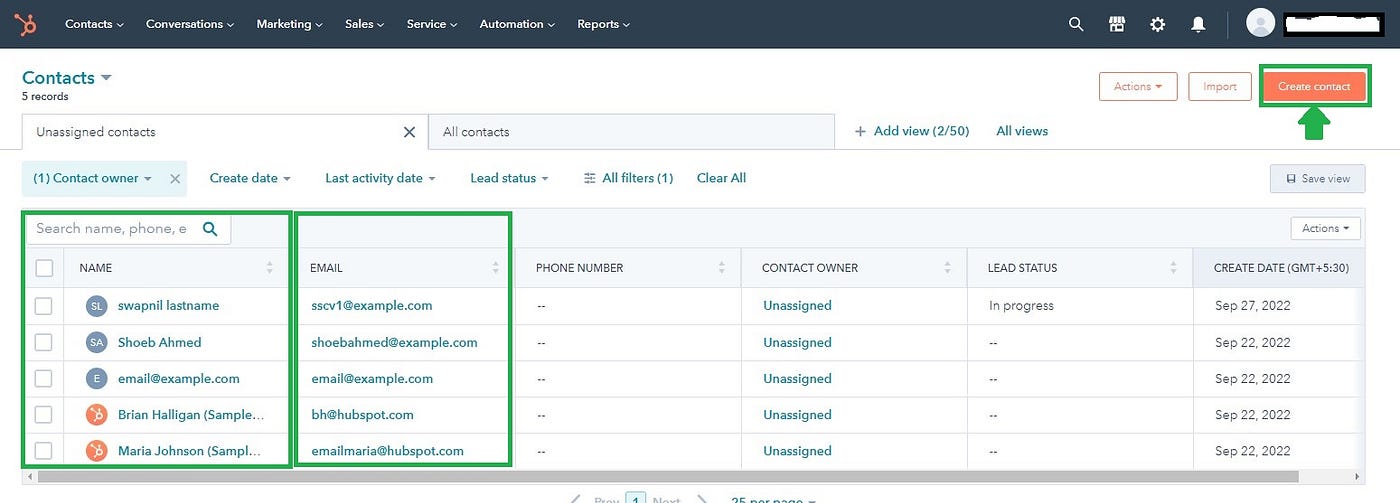The height and width of the screenshot is (503, 1400).
Task: Click the Save view button
Action: tap(1317, 179)
